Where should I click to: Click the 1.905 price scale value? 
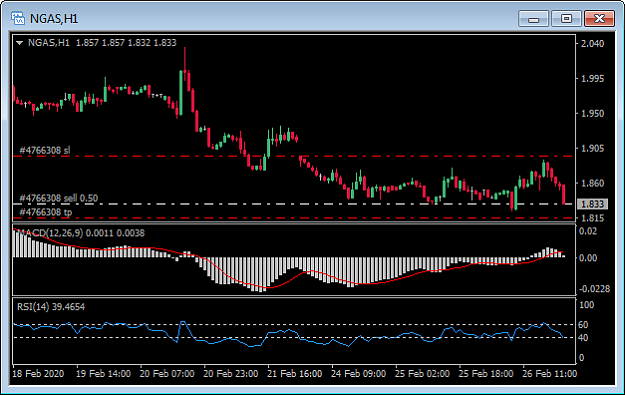pyautogui.click(x=592, y=148)
